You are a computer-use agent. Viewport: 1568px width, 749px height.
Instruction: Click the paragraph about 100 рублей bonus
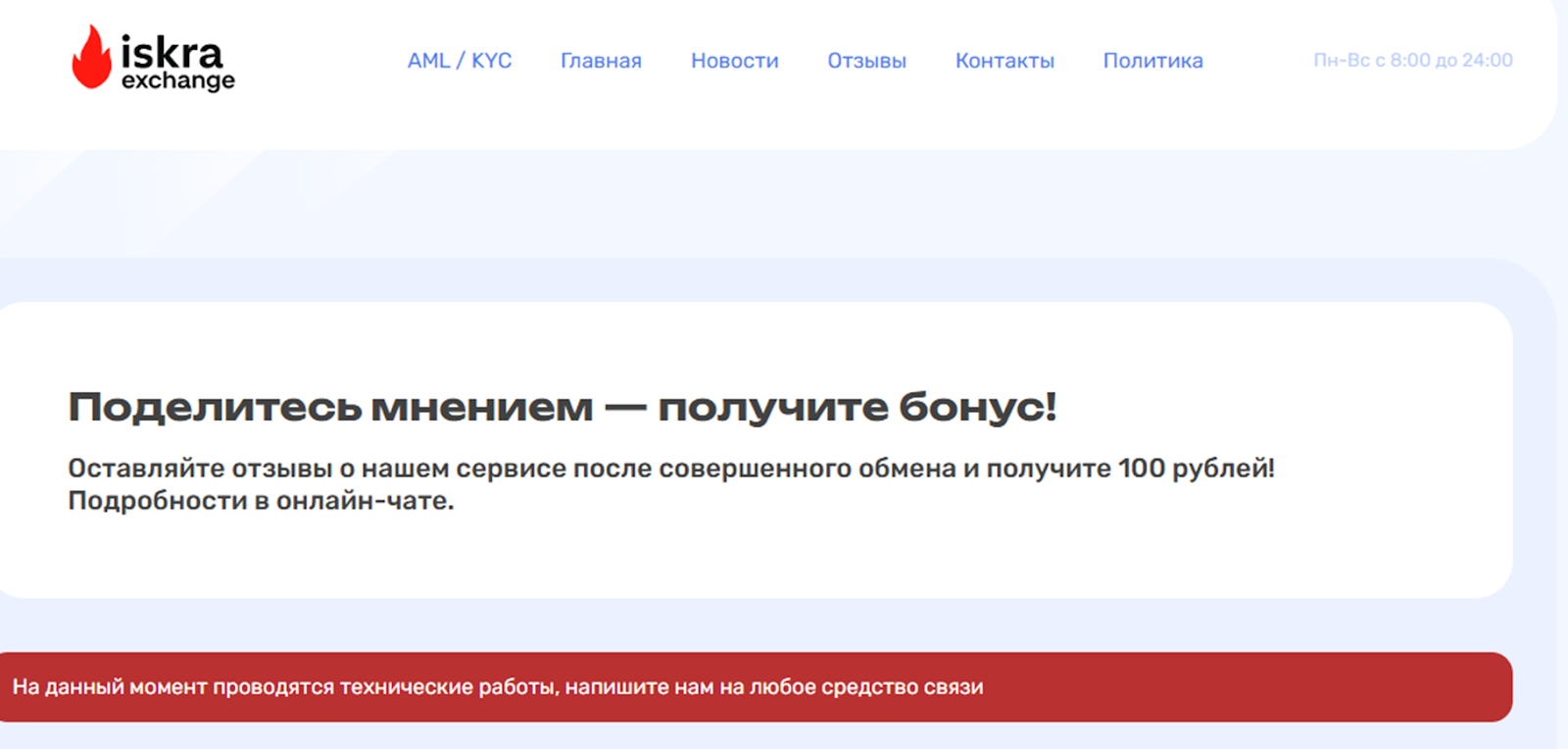(671, 484)
